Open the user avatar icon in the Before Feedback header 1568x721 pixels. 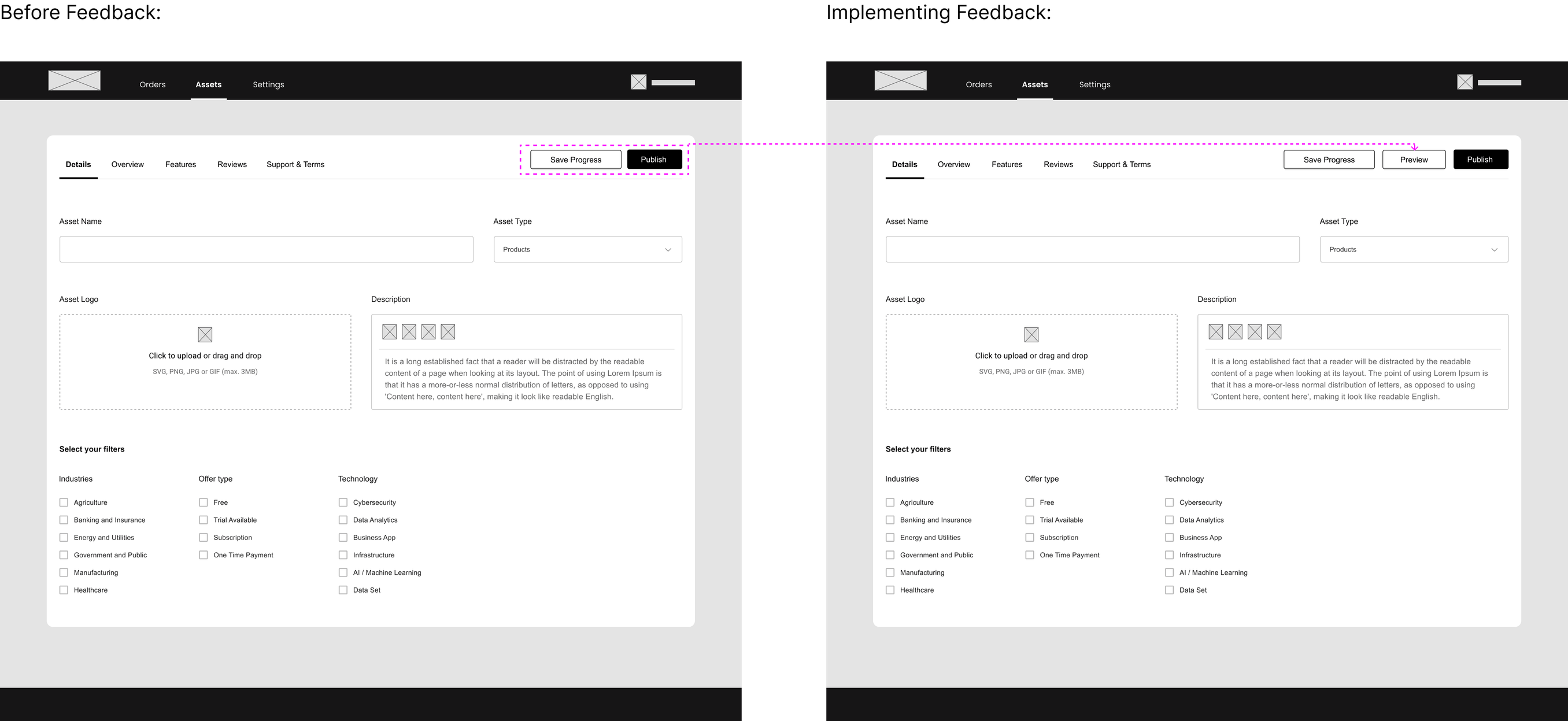(638, 82)
